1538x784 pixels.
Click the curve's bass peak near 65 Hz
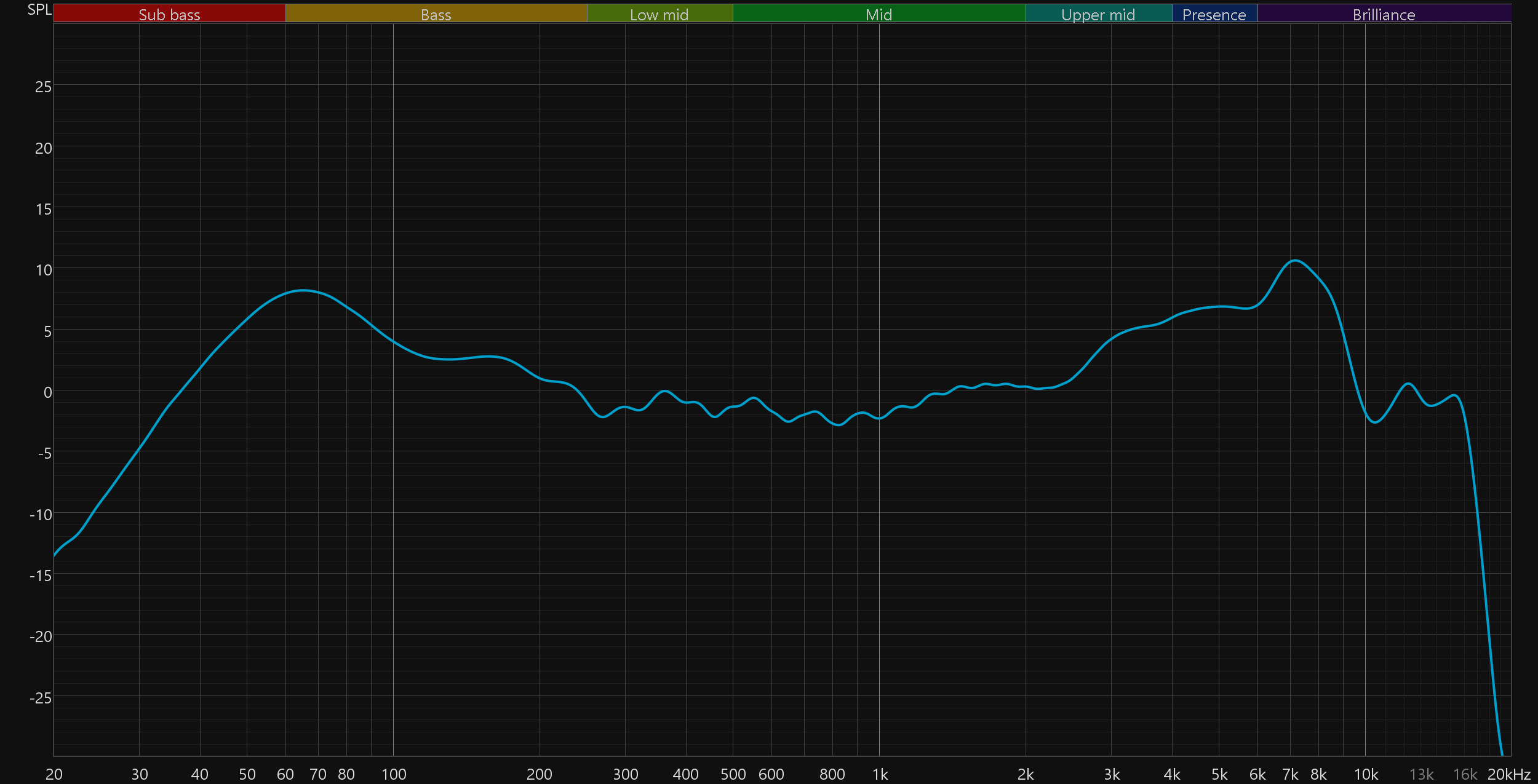303,290
